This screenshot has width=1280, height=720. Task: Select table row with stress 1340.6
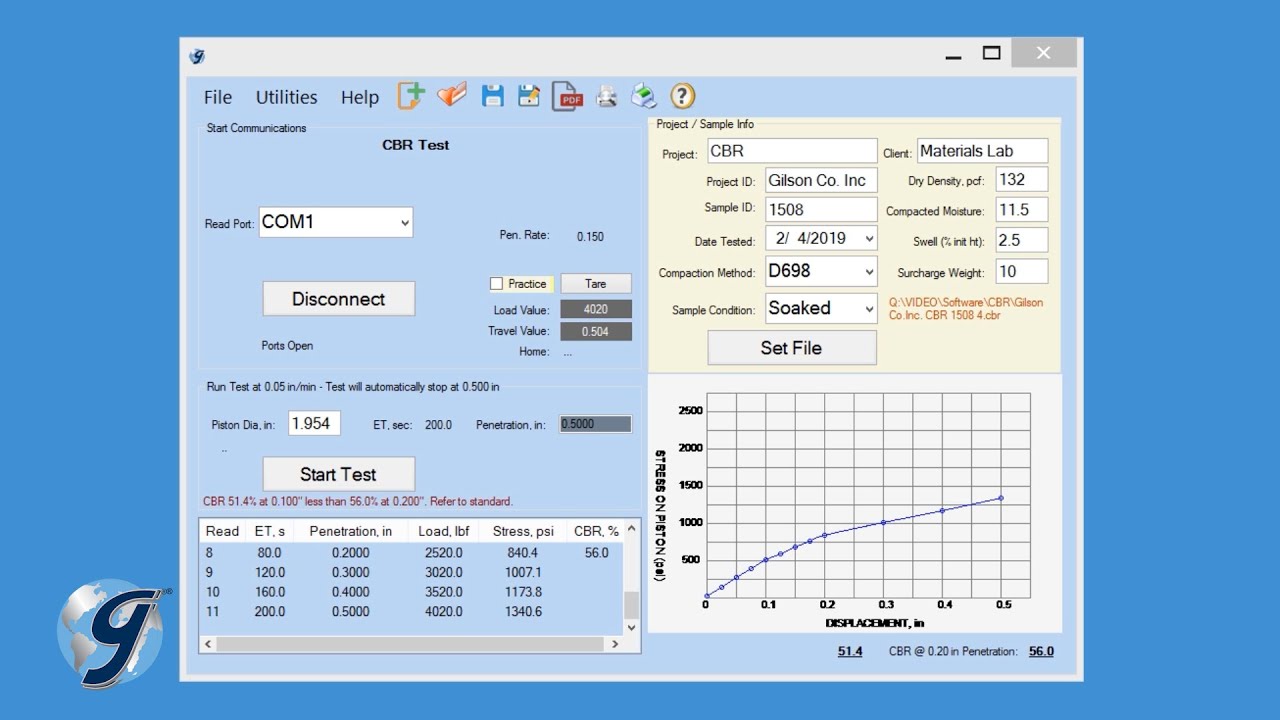(411, 612)
